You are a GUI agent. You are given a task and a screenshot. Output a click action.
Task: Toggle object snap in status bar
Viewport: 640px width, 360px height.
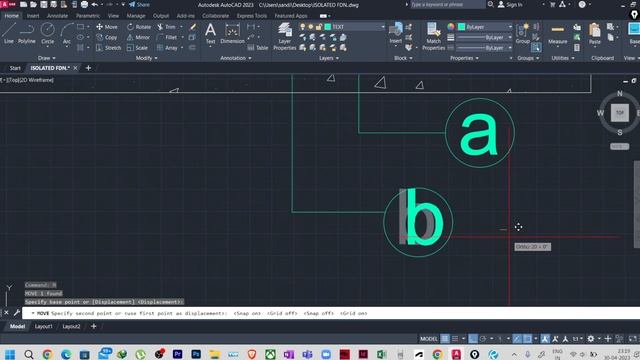[527, 338]
